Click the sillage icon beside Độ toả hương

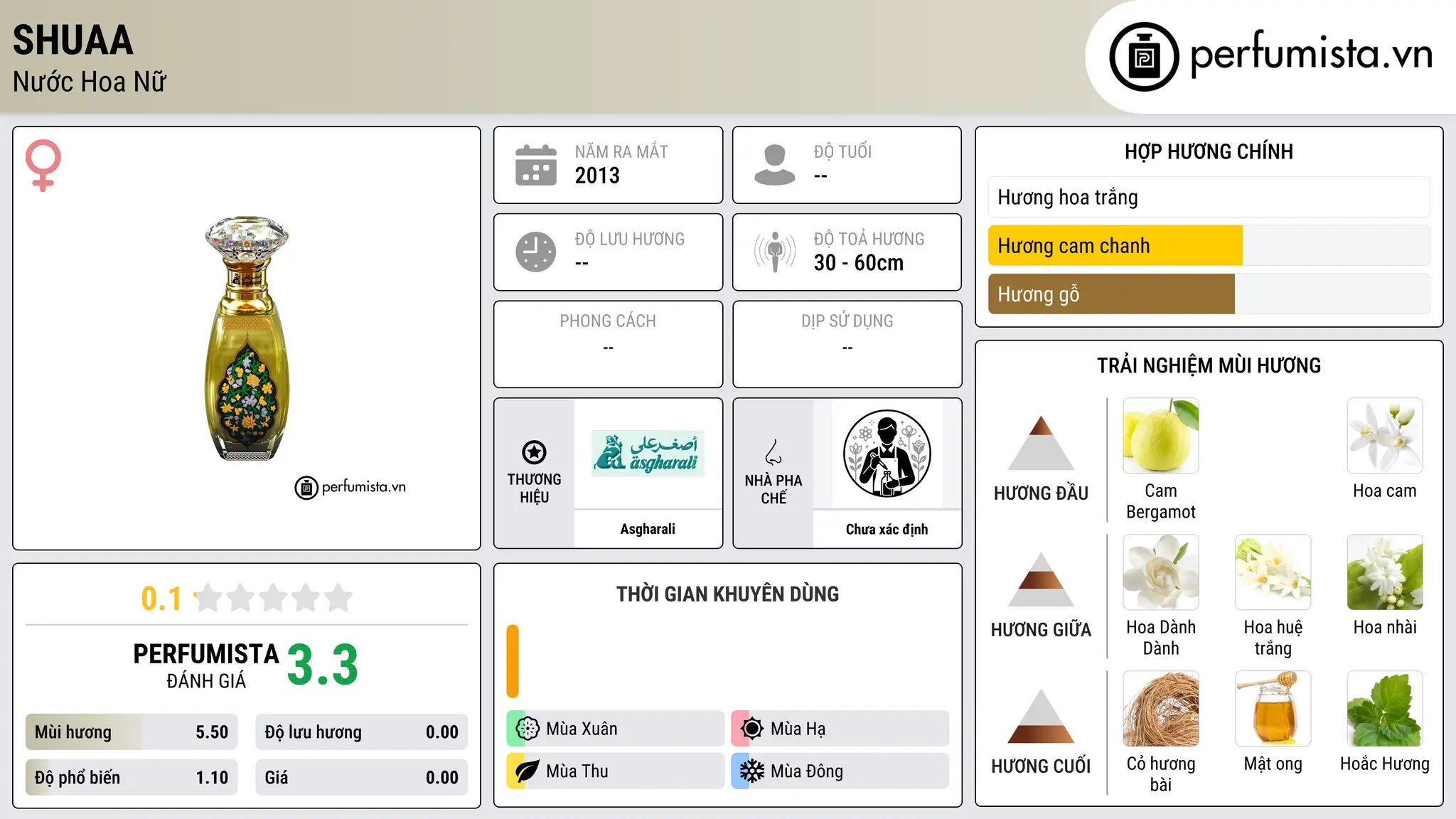point(775,252)
